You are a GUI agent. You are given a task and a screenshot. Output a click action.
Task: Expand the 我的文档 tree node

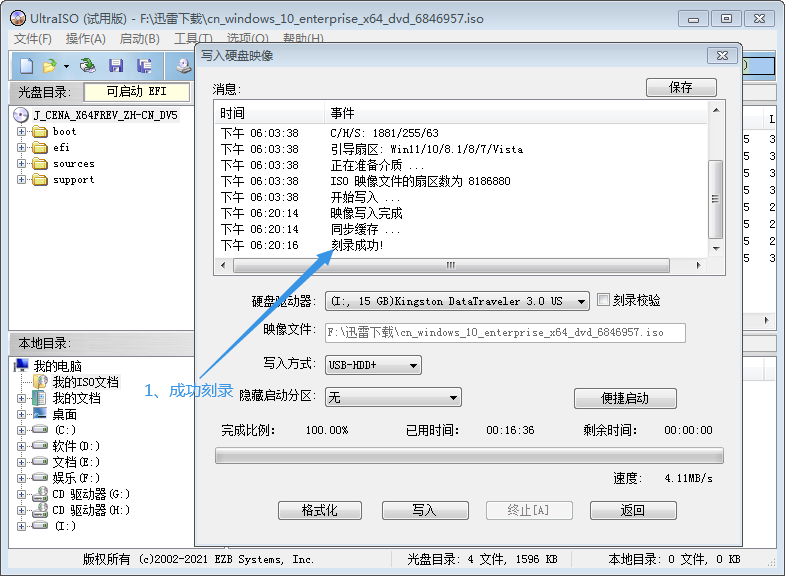click(x=21, y=398)
